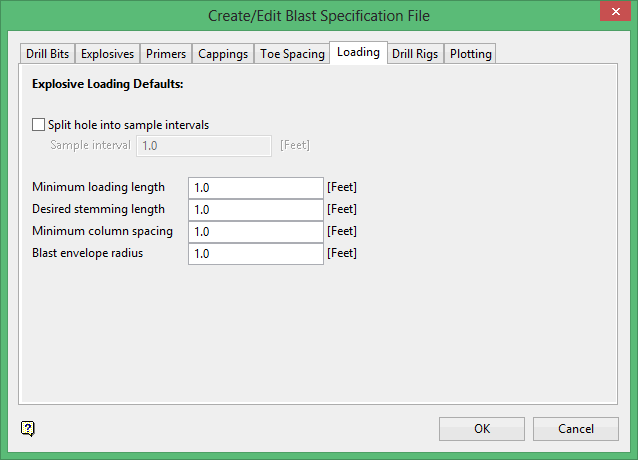Focus the Desired stemming length input
638x460 pixels.
point(255,210)
